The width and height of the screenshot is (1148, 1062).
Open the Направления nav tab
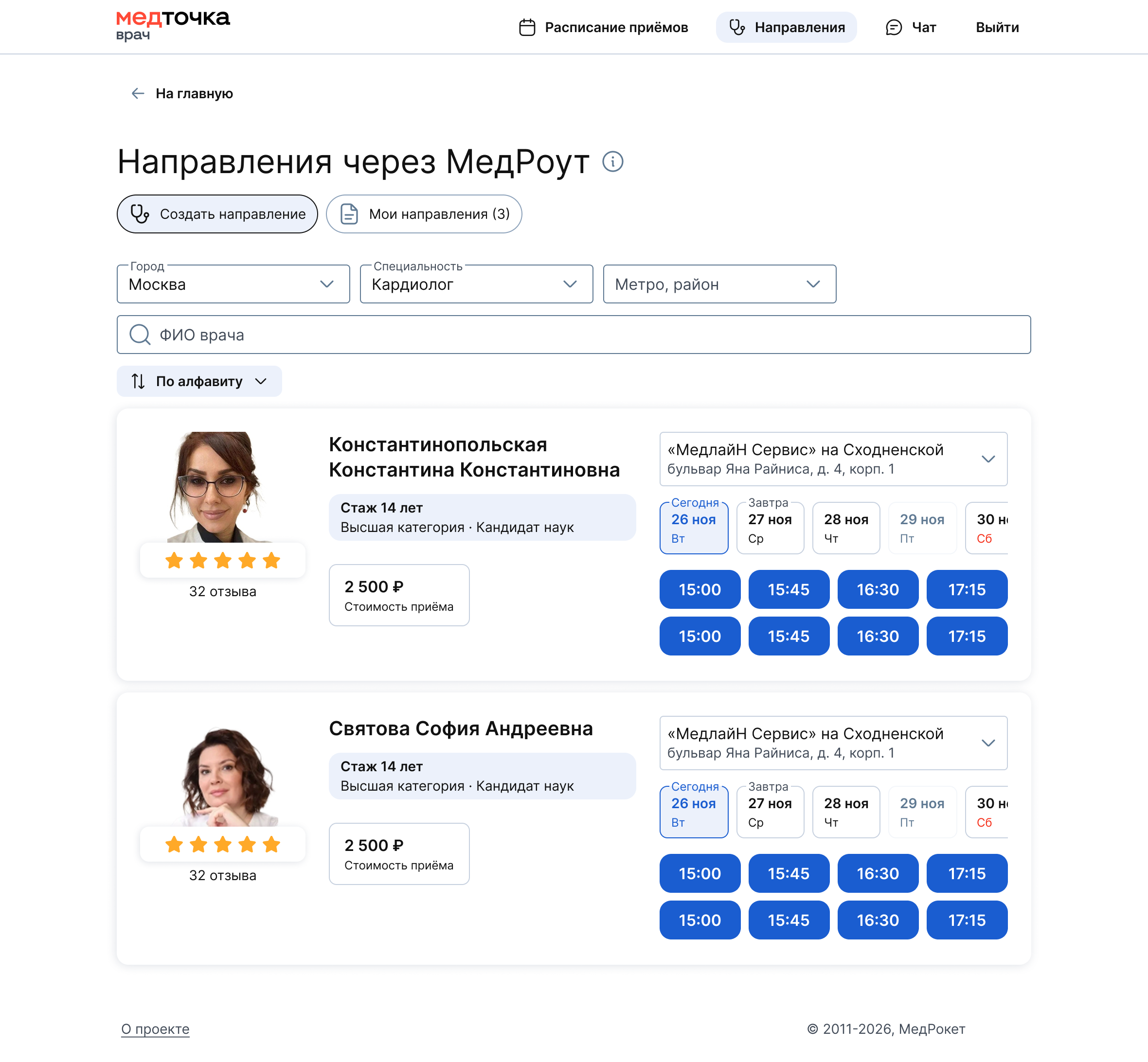786,27
